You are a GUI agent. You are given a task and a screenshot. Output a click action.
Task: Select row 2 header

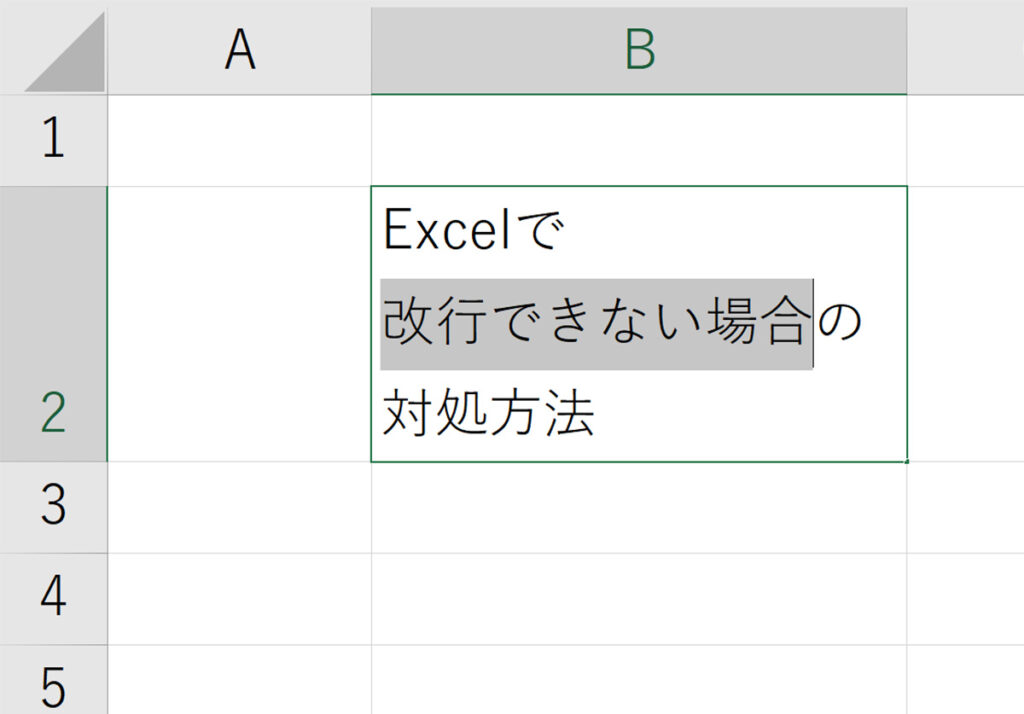pos(54,324)
